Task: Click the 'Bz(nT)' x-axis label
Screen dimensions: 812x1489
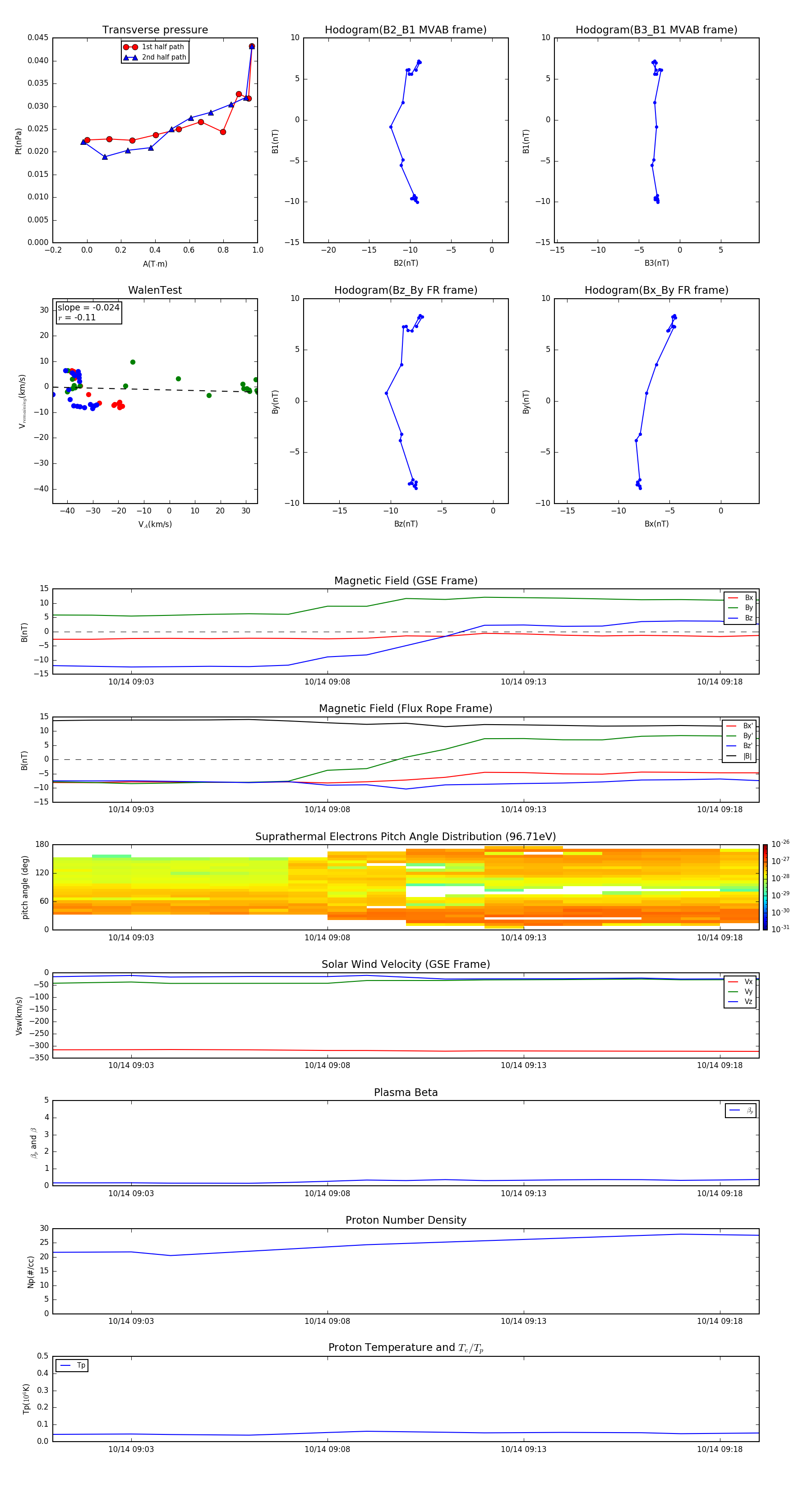Action: [406, 524]
